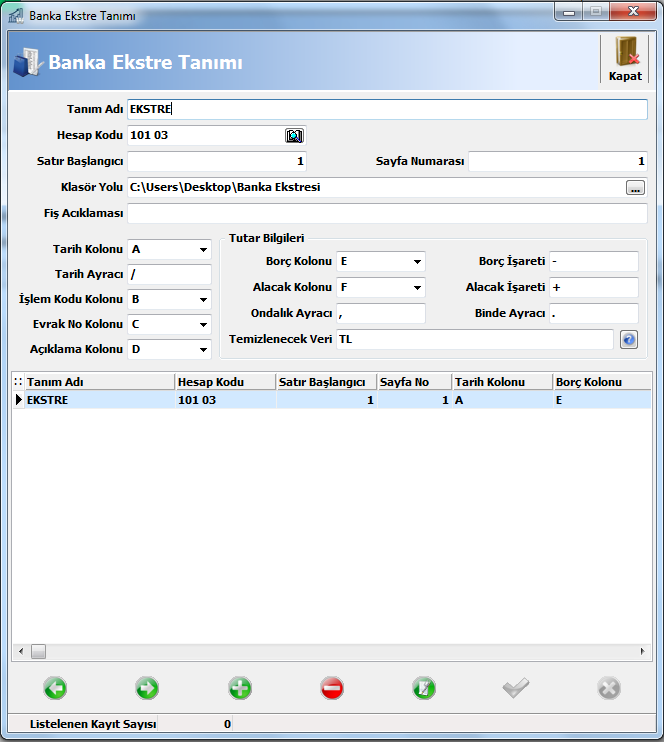This screenshot has height=742, width=664.
Task: Delete record with the red minus icon
Action: (x=332, y=688)
